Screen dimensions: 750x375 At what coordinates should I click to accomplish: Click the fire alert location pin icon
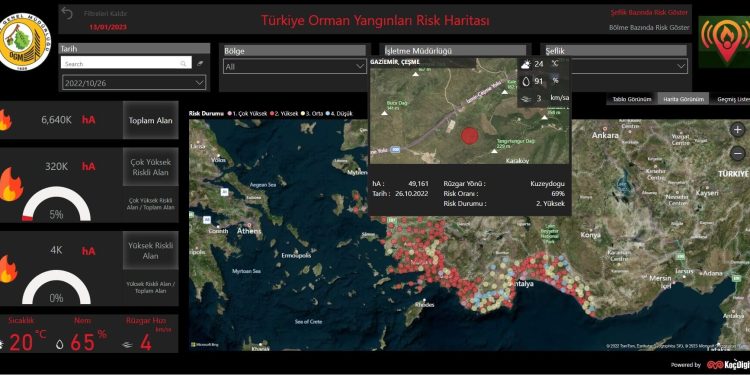pos(727,42)
